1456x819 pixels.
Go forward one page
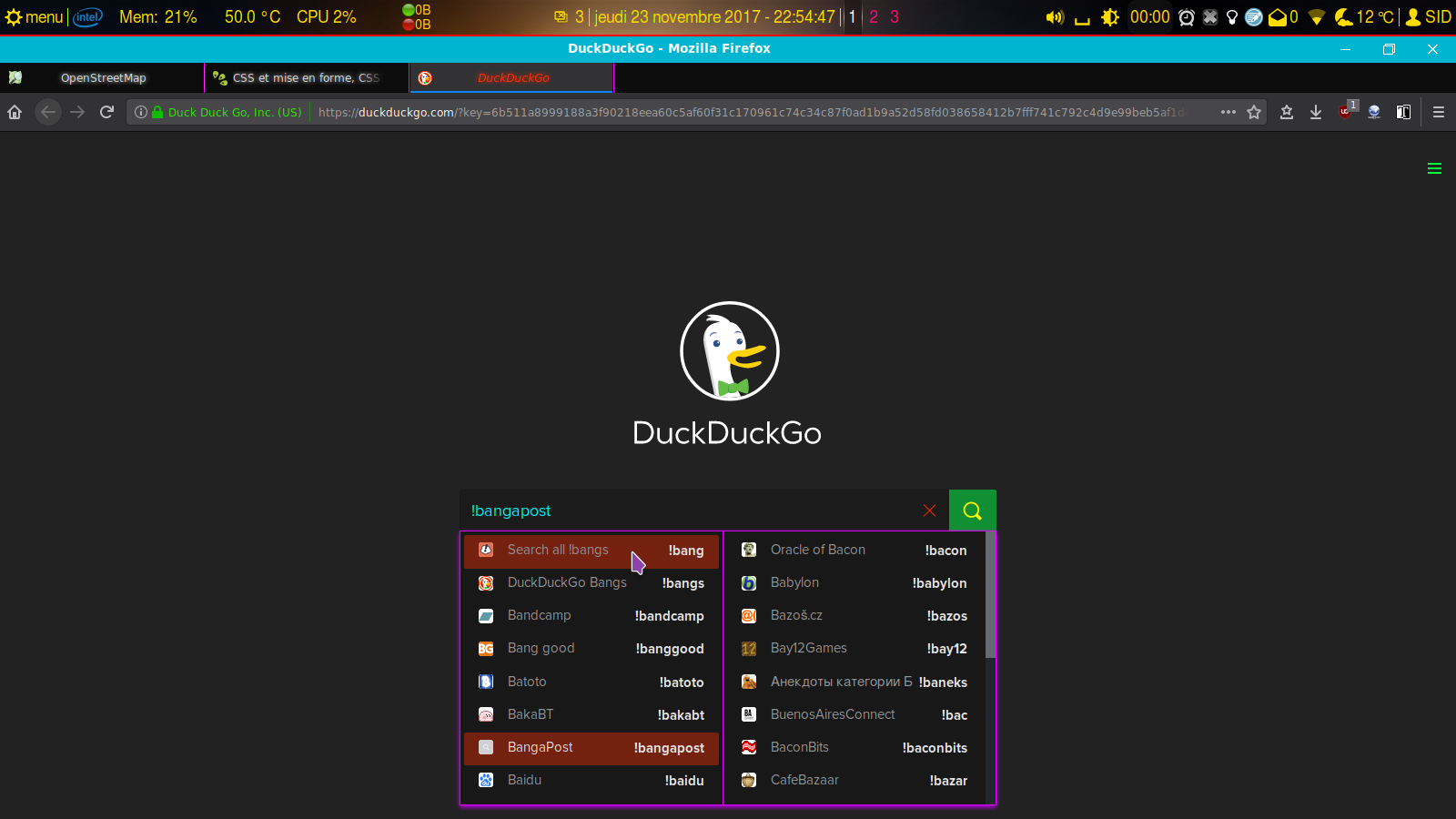(x=77, y=112)
